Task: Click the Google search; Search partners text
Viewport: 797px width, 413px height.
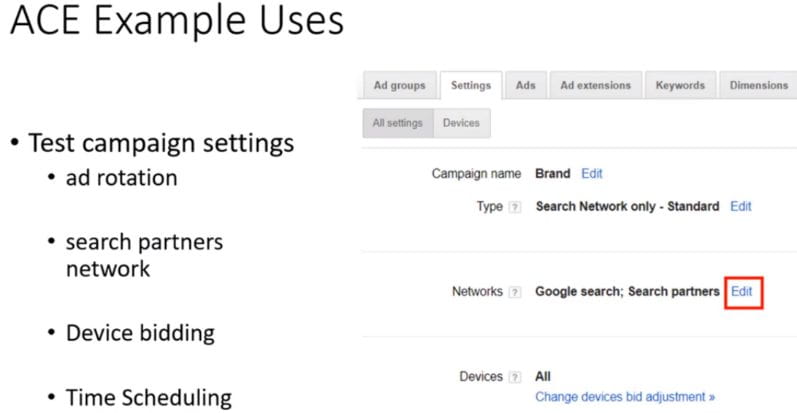Action: (627, 292)
